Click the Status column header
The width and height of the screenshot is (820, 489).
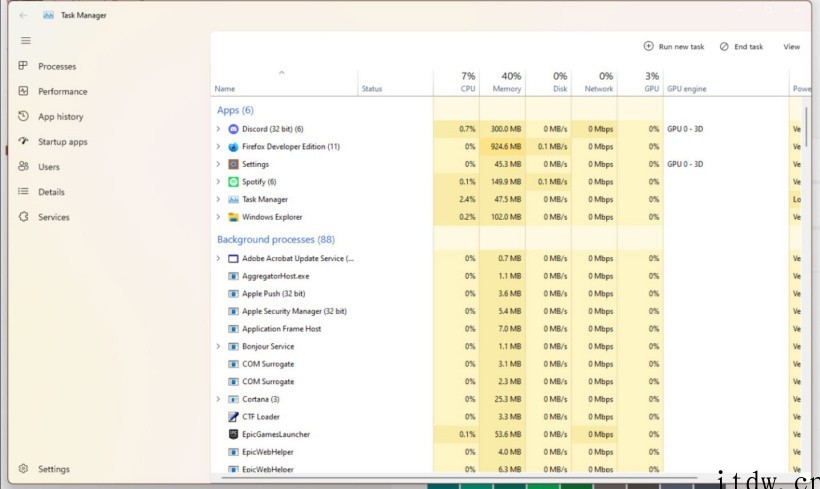coord(396,82)
